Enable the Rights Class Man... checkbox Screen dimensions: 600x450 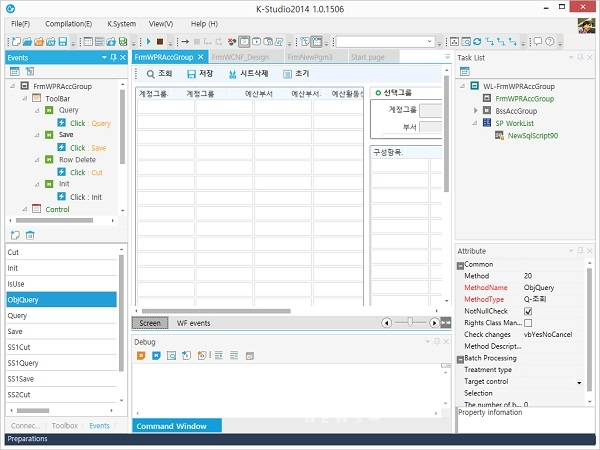click(x=528, y=323)
